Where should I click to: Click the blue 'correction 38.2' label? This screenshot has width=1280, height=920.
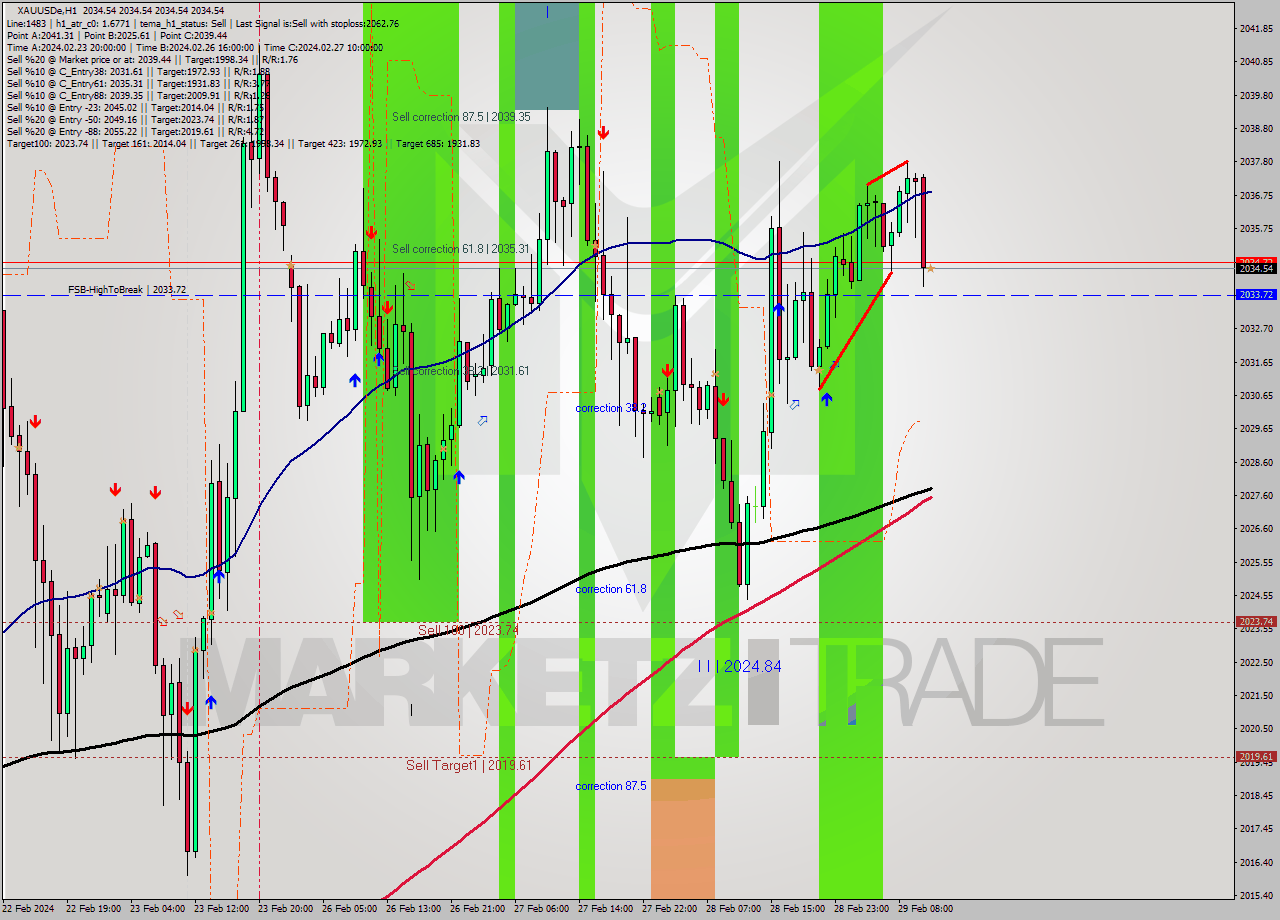click(x=610, y=408)
